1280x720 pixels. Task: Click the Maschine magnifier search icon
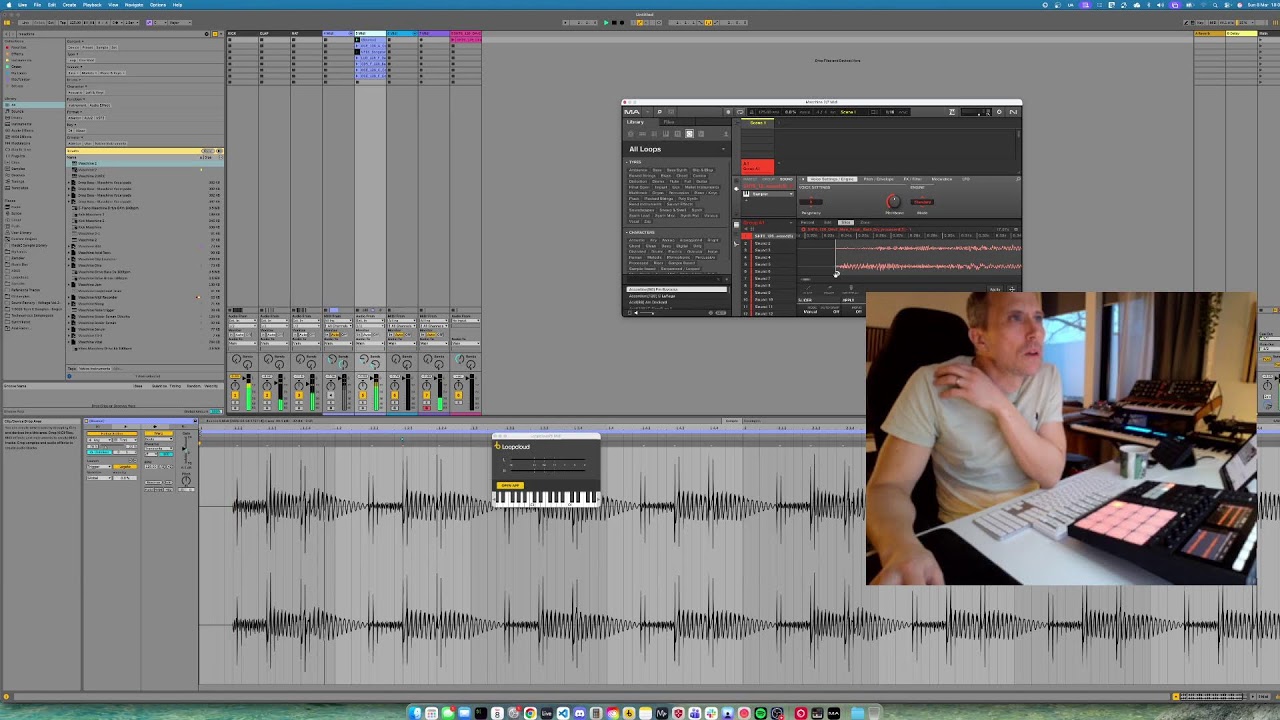point(659,112)
